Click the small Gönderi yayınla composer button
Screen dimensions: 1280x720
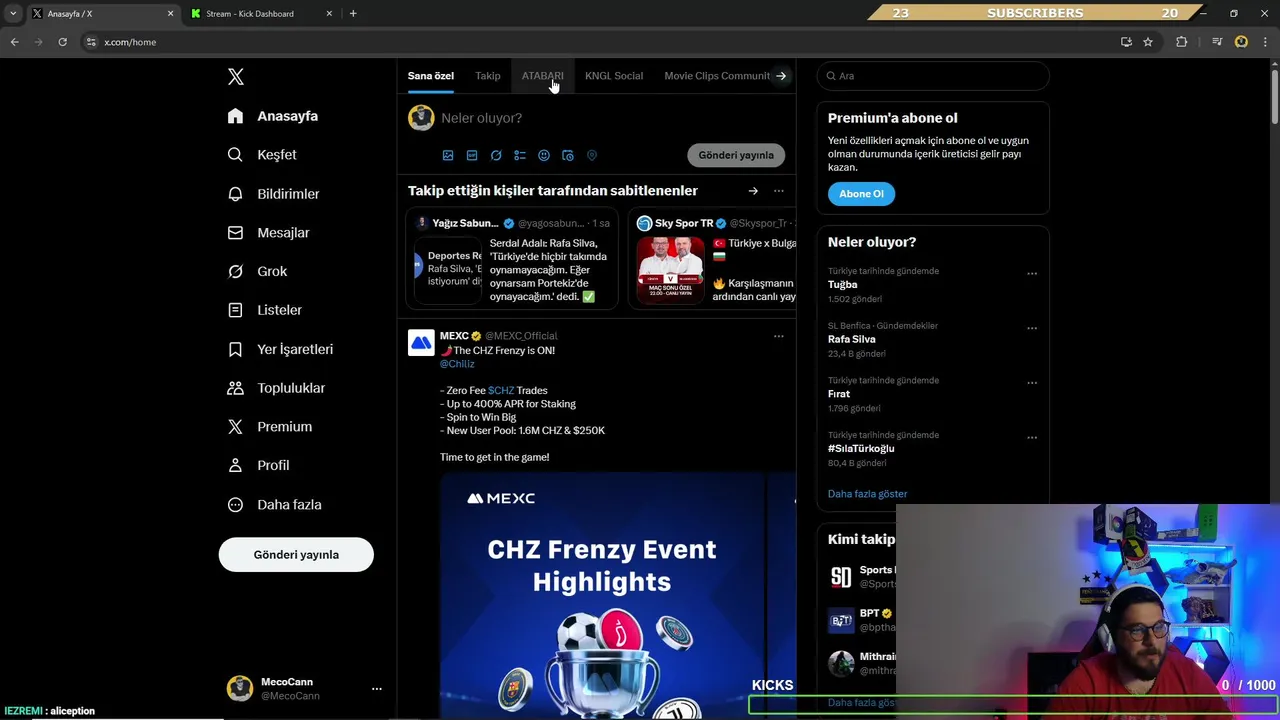pos(736,155)
